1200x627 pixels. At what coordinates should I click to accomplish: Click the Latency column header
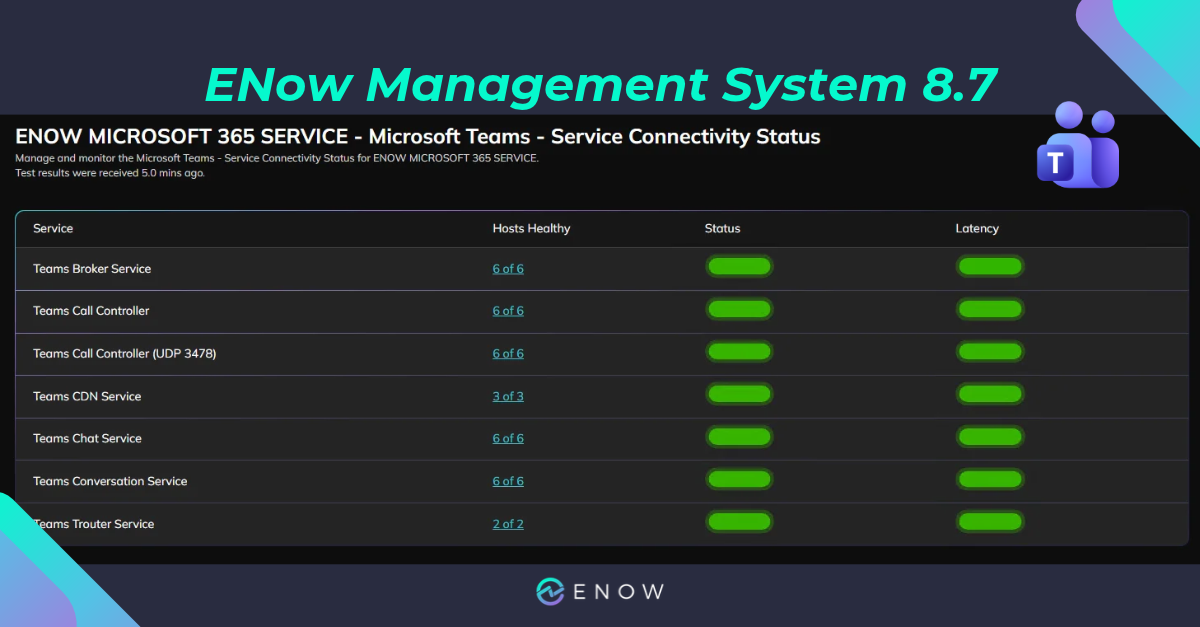tap(977, 229)
